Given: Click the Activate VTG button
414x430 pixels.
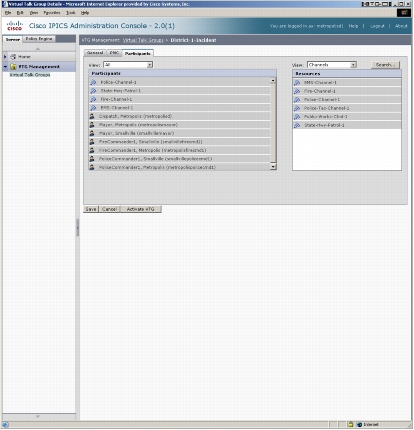Looking at the screenshot, I should coord(140,209).
